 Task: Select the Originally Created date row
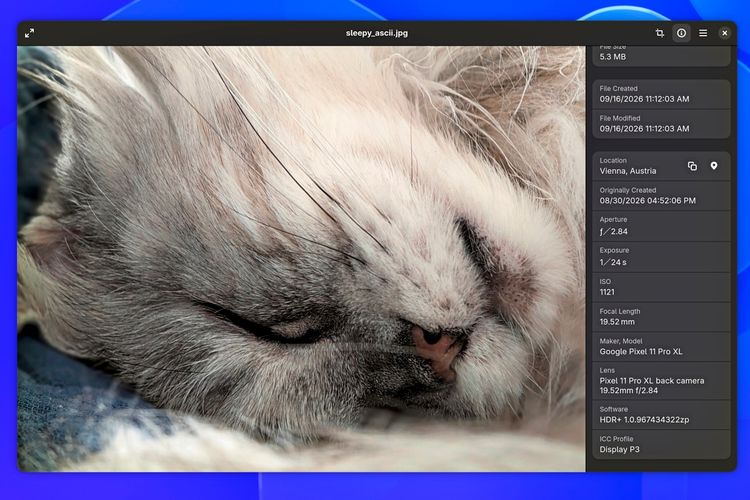pyautogui.click(x=661, y=196)
